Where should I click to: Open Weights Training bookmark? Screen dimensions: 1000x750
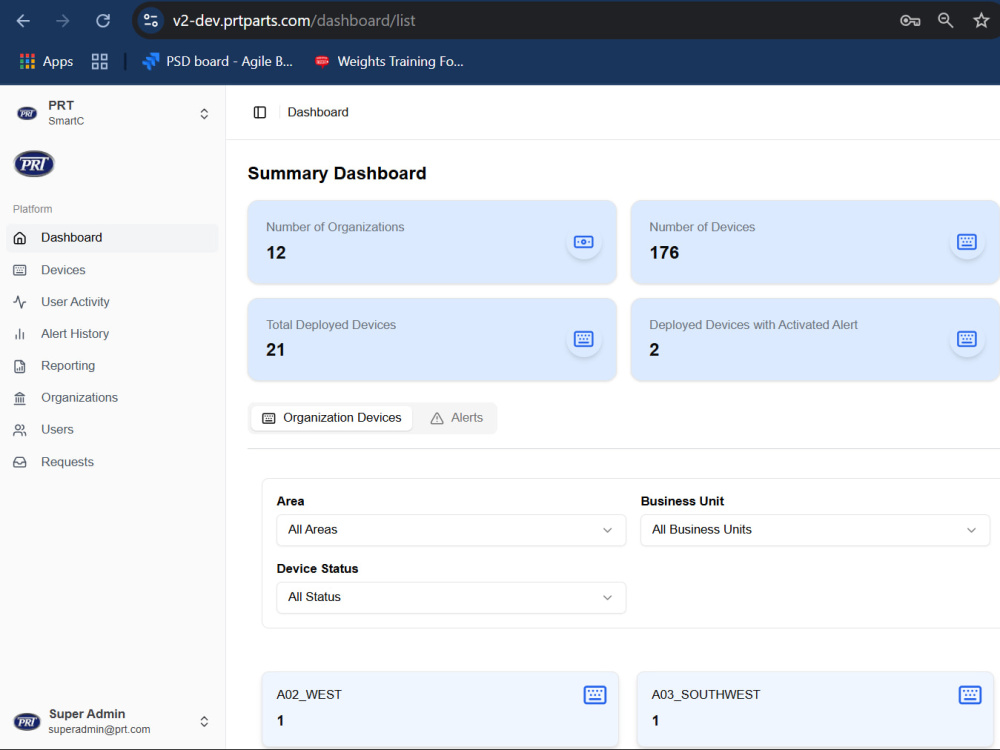click(x=389, y=61)
